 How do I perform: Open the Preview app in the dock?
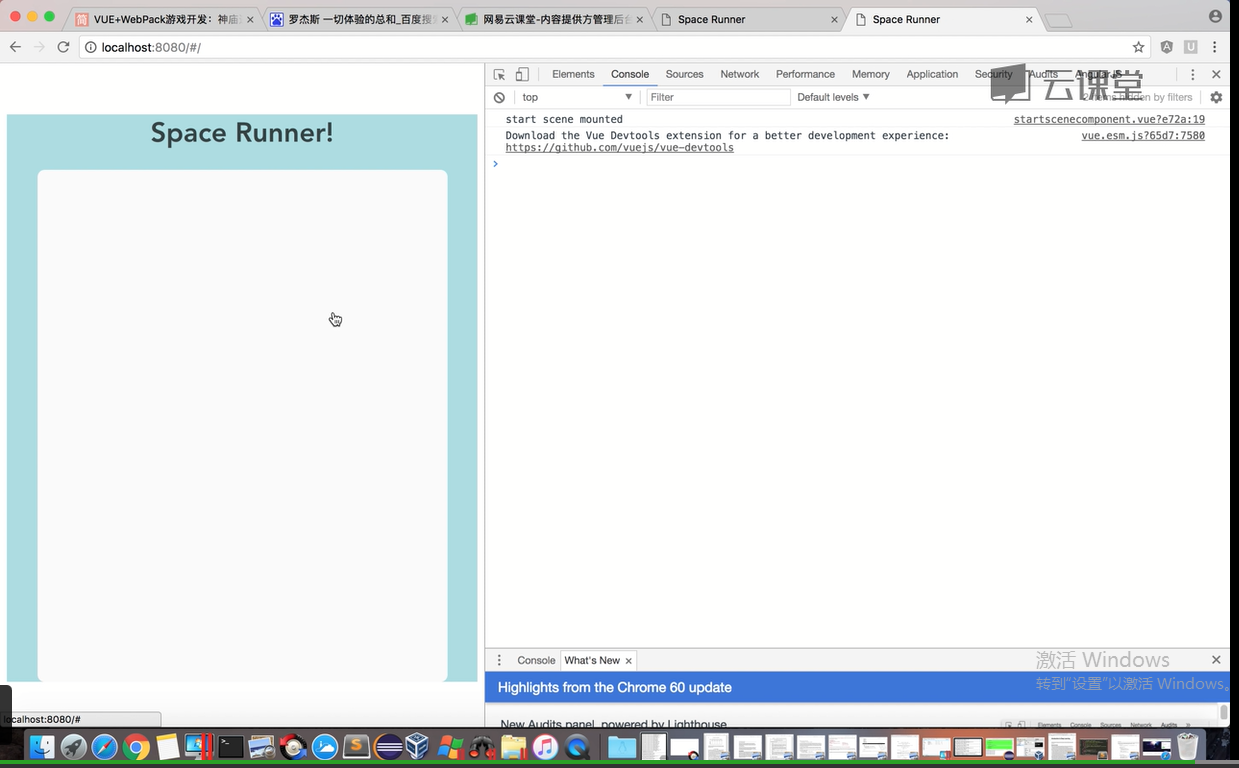coord(261,747)
